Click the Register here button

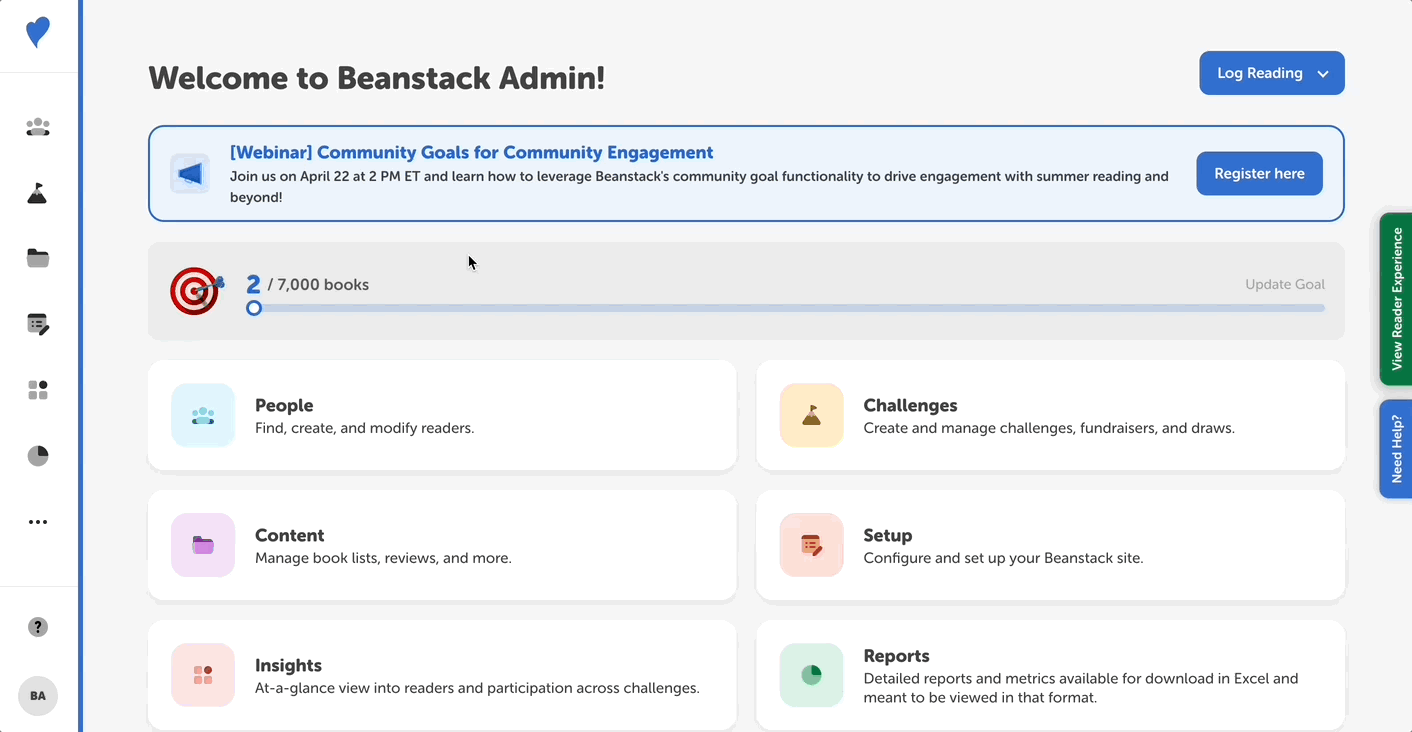coord(1259,172)
